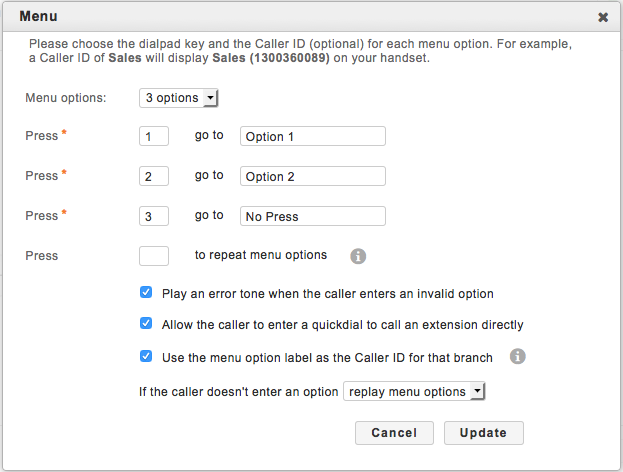Screen dimensions: 623x472
Task: Click the dialpad key field containing 2
Action: [153, 176]
